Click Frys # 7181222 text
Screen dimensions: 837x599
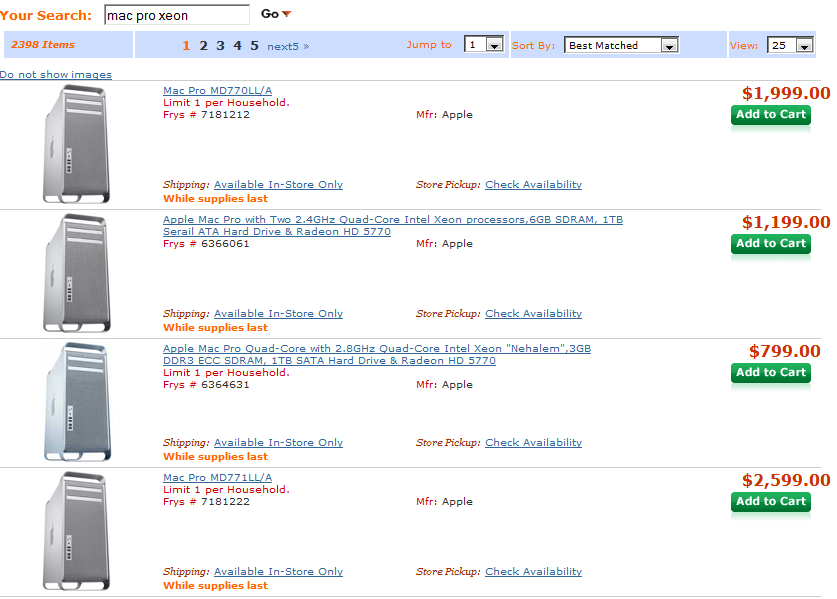point(206,502)
